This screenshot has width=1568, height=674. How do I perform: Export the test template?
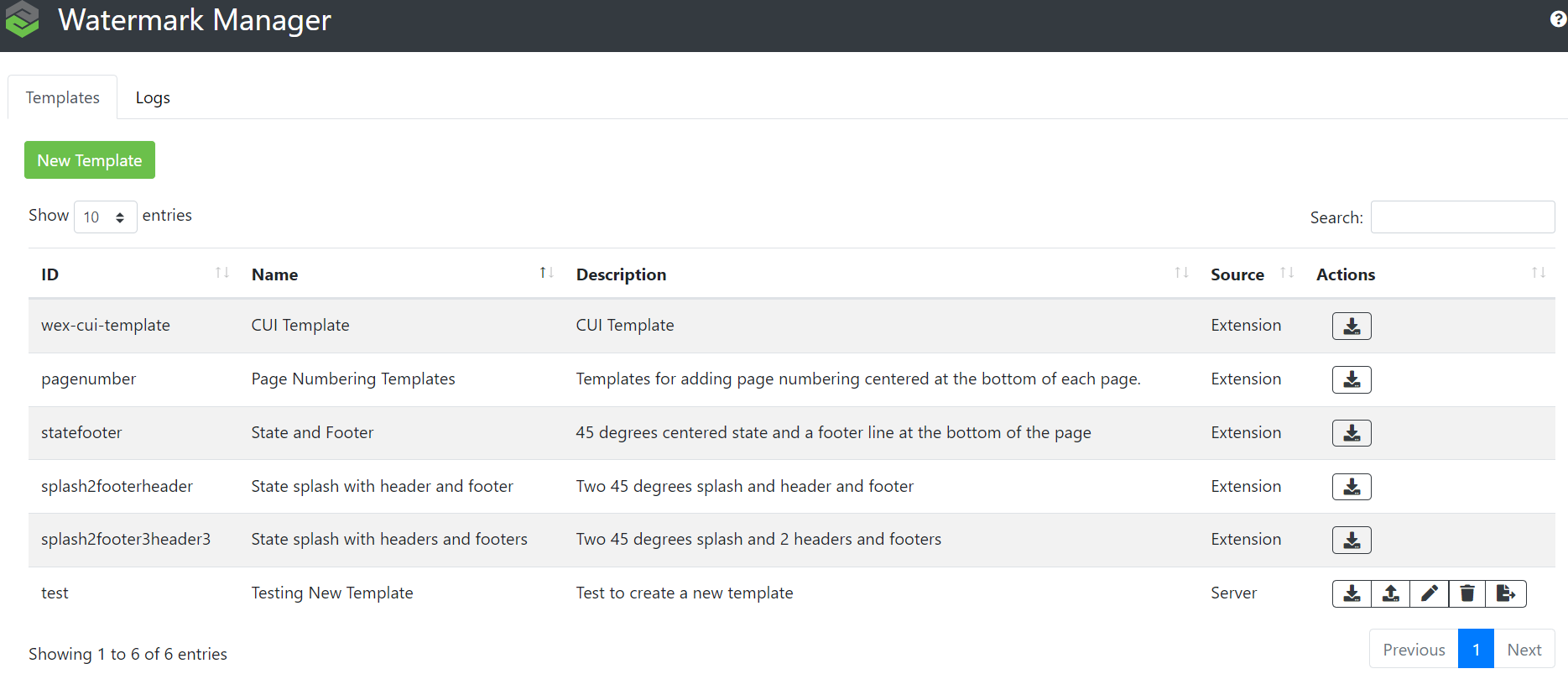click(x=1506, y=593)
